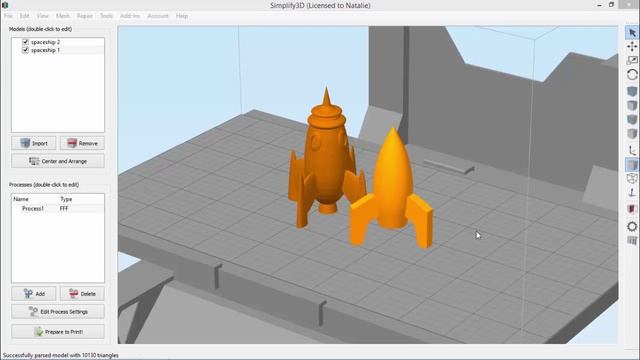The width and height of the screenshot is (640, 360).
Task: Activate the scale models tool
Action: click(x=632, y=60)
